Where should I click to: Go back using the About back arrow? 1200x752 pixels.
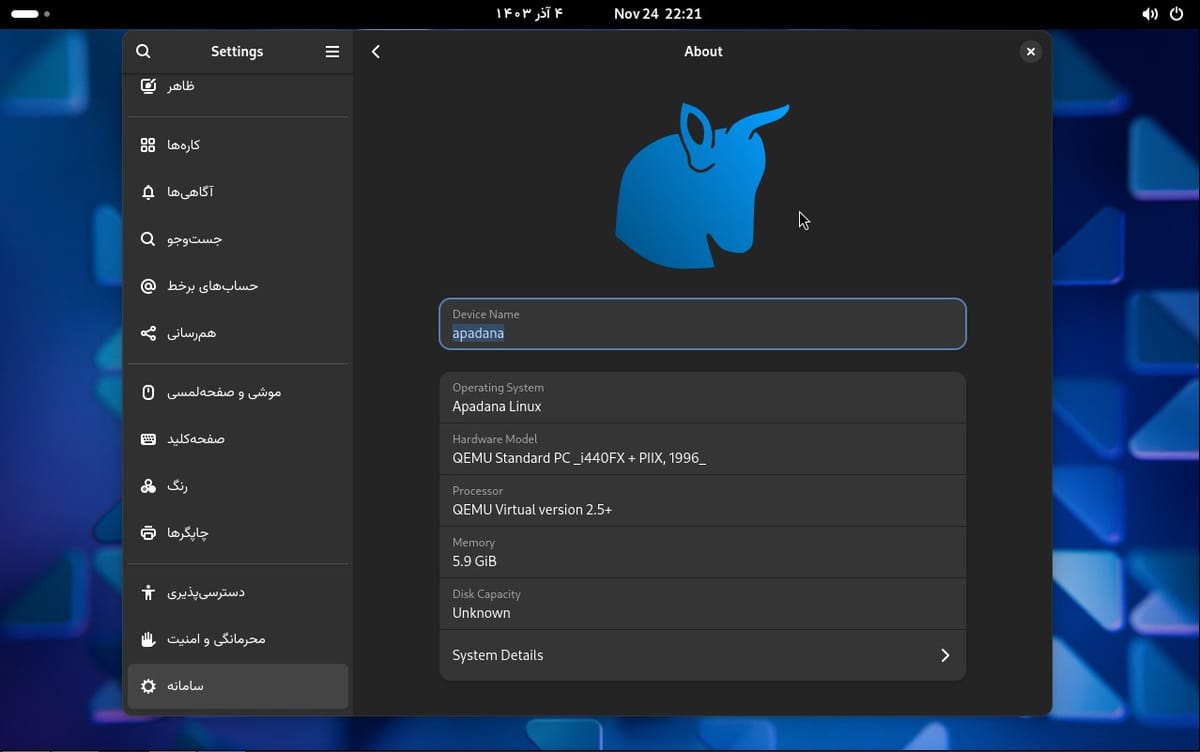point(376,51)
